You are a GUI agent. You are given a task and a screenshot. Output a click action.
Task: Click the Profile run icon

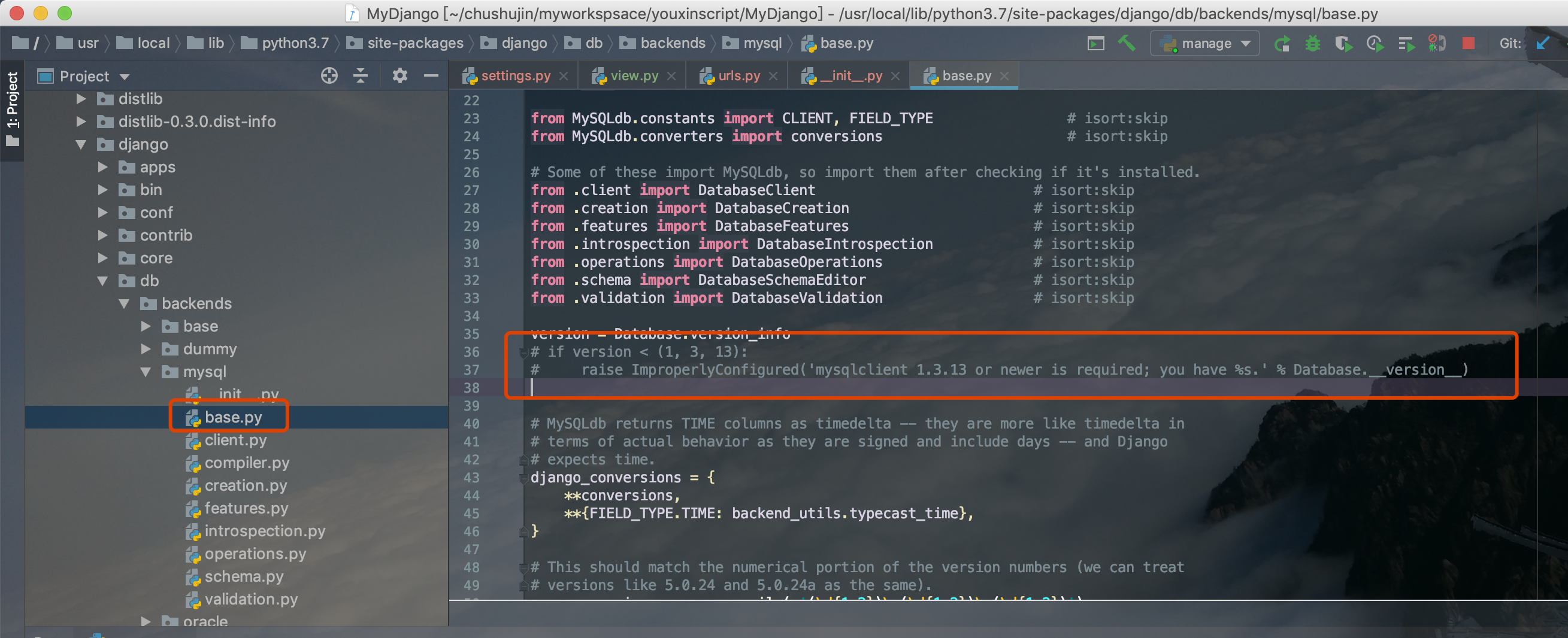click(x=1375, y=43)
